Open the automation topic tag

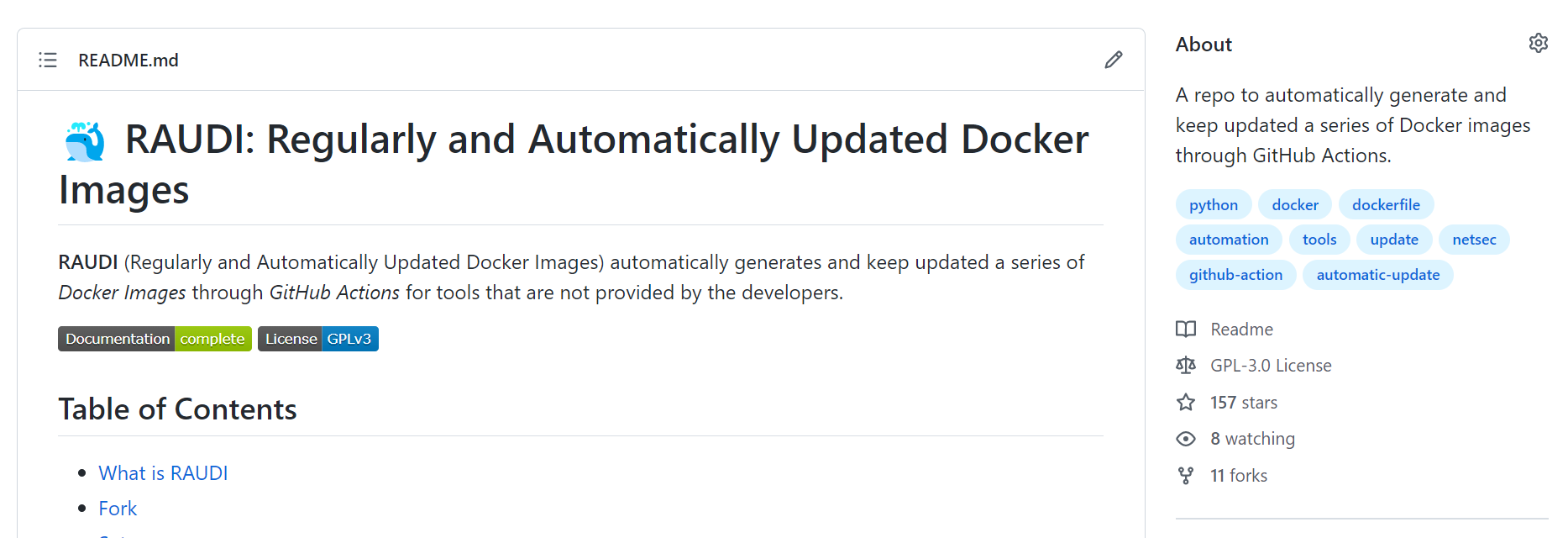click(x=1228, y=239)
